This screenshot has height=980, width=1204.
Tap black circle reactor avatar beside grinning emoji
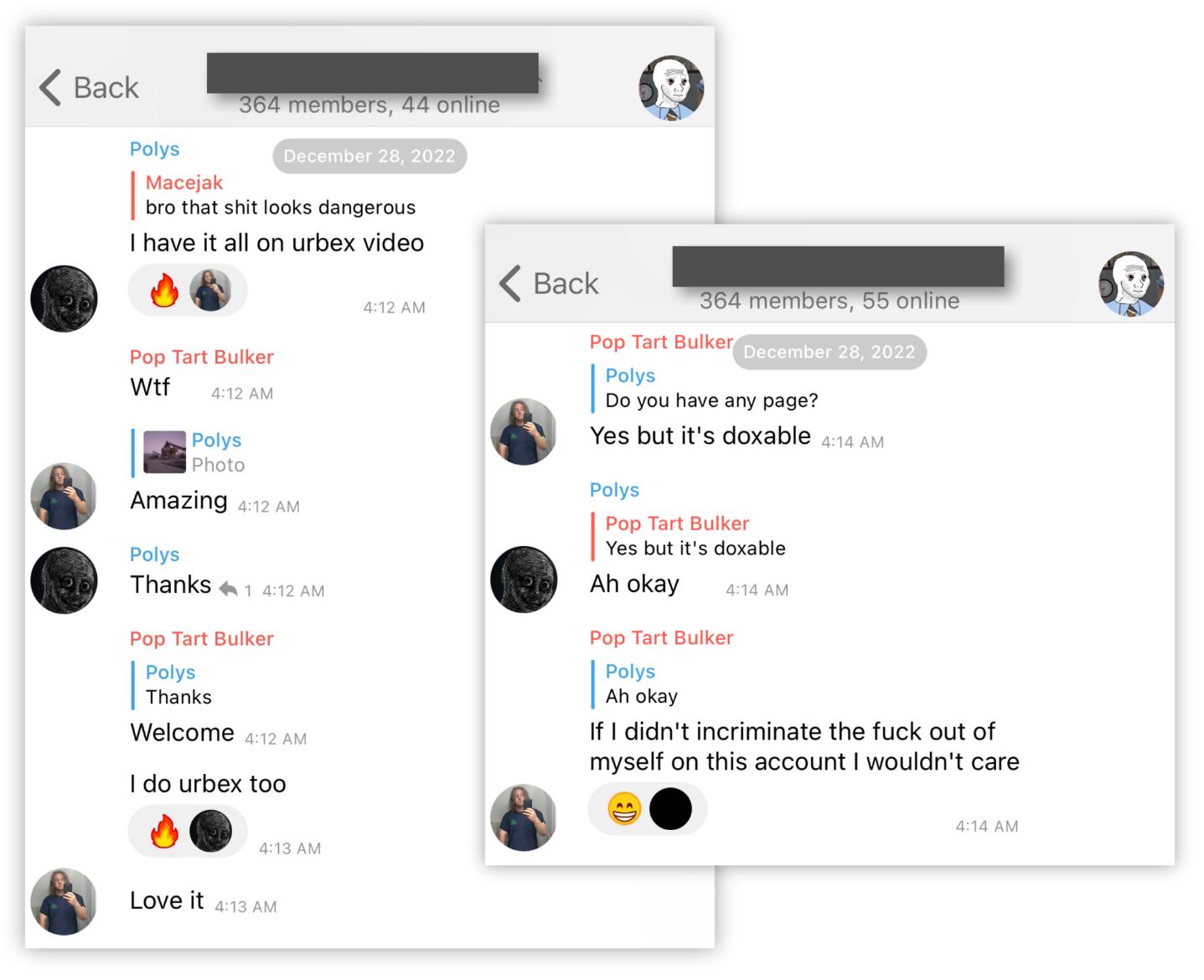(671, 809)
